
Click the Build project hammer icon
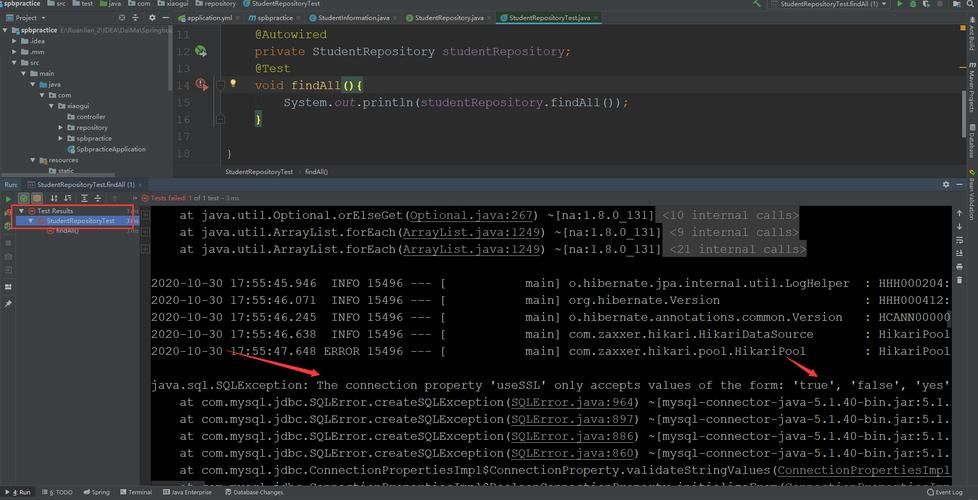coord(757,4)
